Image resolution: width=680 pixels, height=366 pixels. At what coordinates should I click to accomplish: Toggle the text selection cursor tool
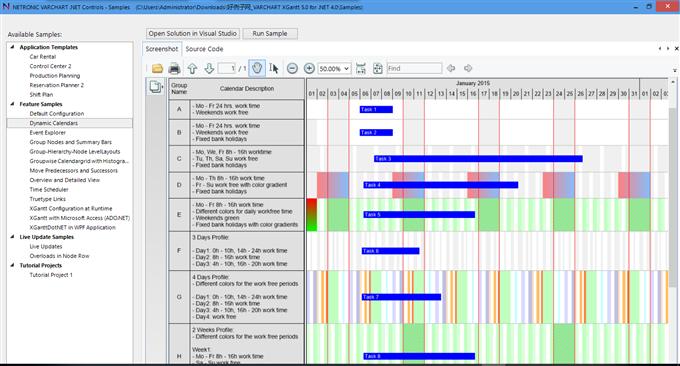tap(274, 69)
